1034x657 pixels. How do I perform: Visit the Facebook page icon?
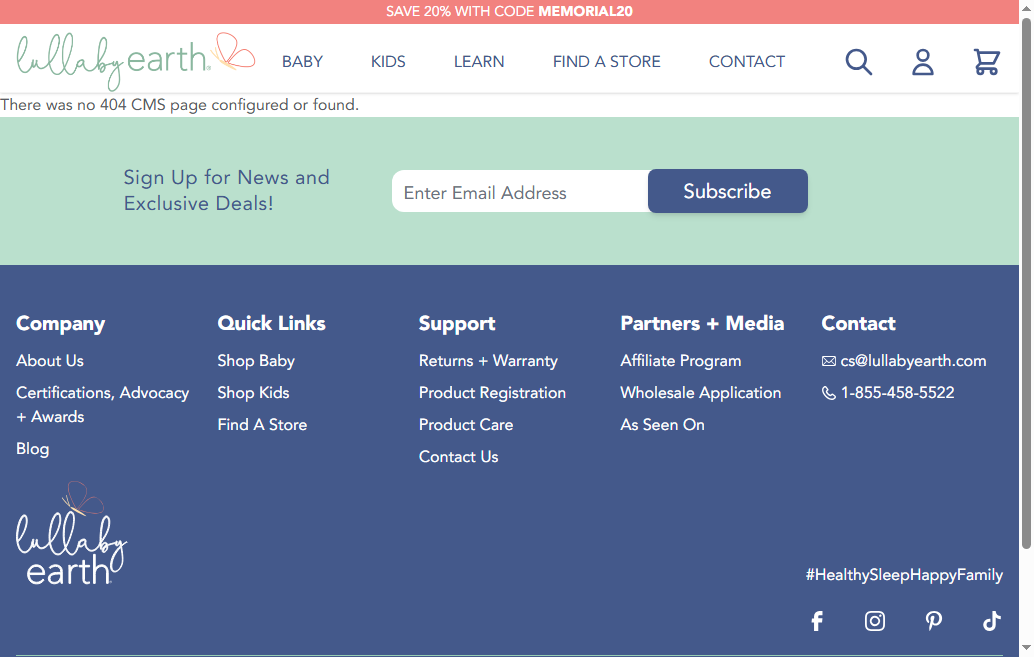817,621
